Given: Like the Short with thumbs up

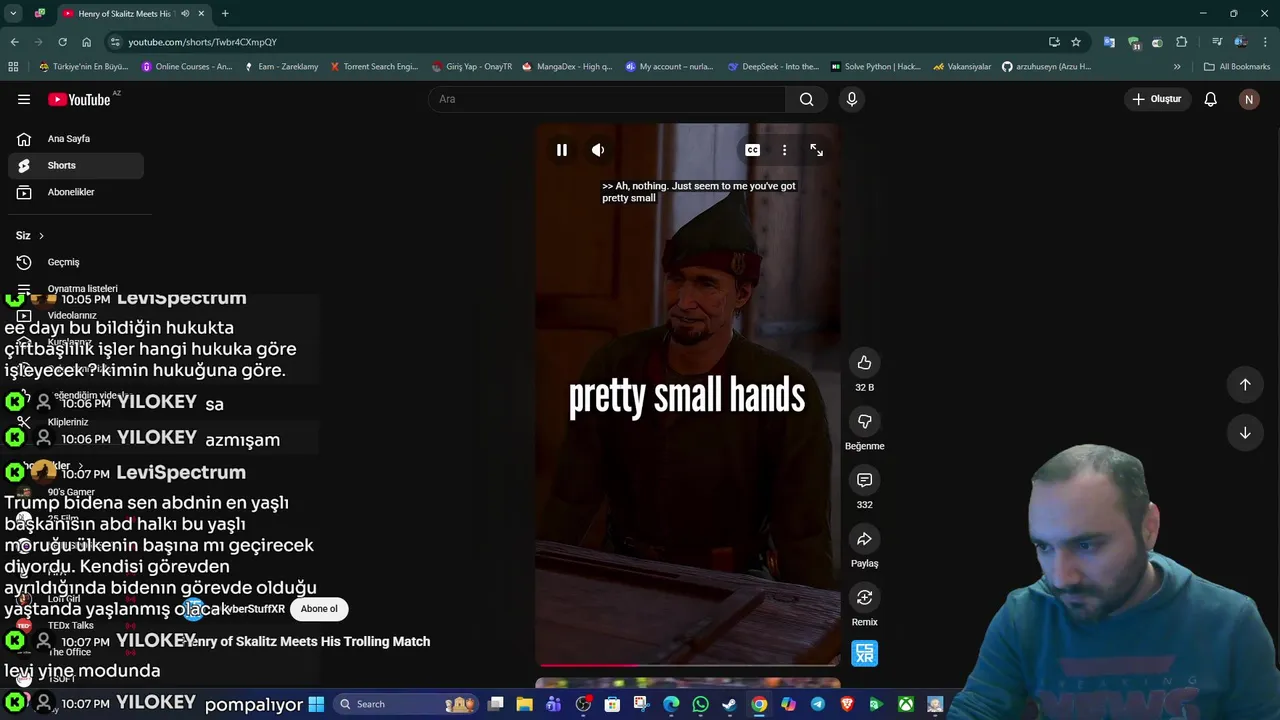Looking at the screenshot, I should point(865,363).
